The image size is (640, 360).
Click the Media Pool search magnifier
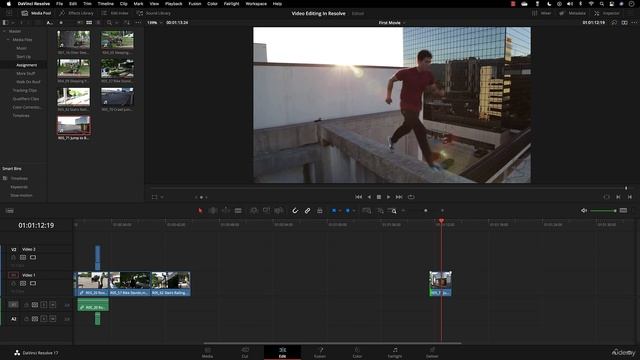(x=109, y=22)
